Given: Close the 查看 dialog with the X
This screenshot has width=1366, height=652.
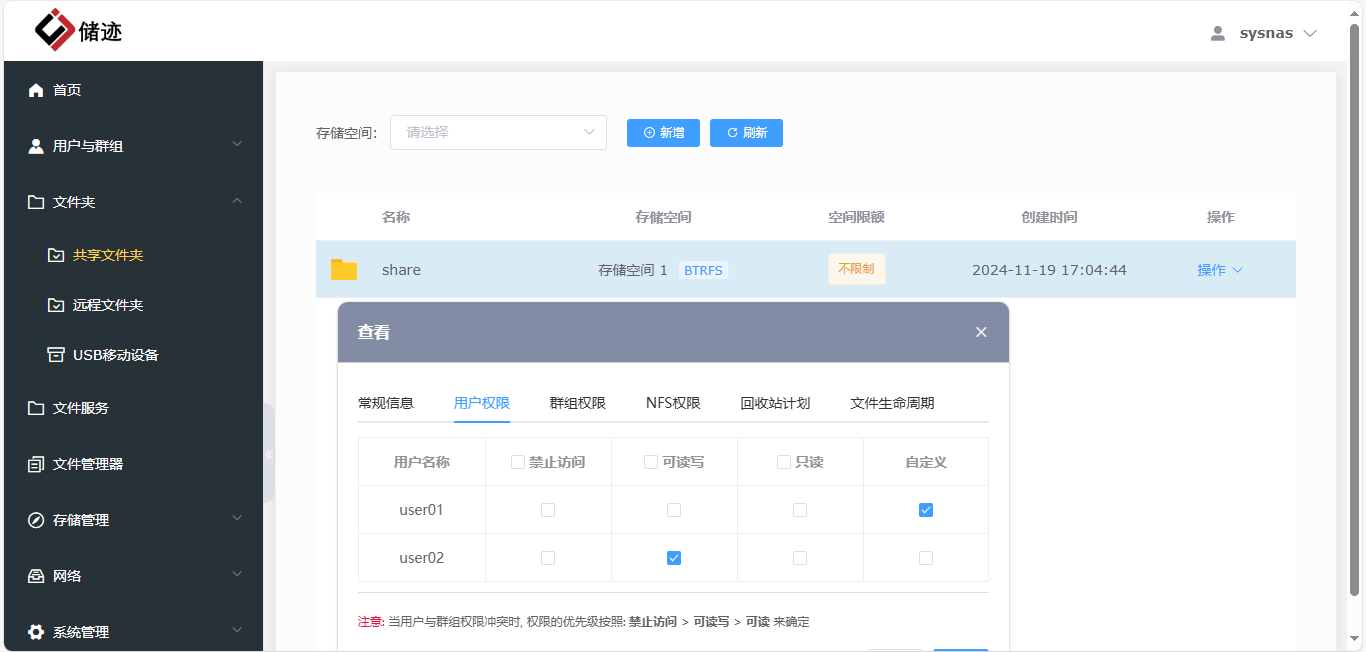Looking at the screenshot, I should click(x=980, y=331).
